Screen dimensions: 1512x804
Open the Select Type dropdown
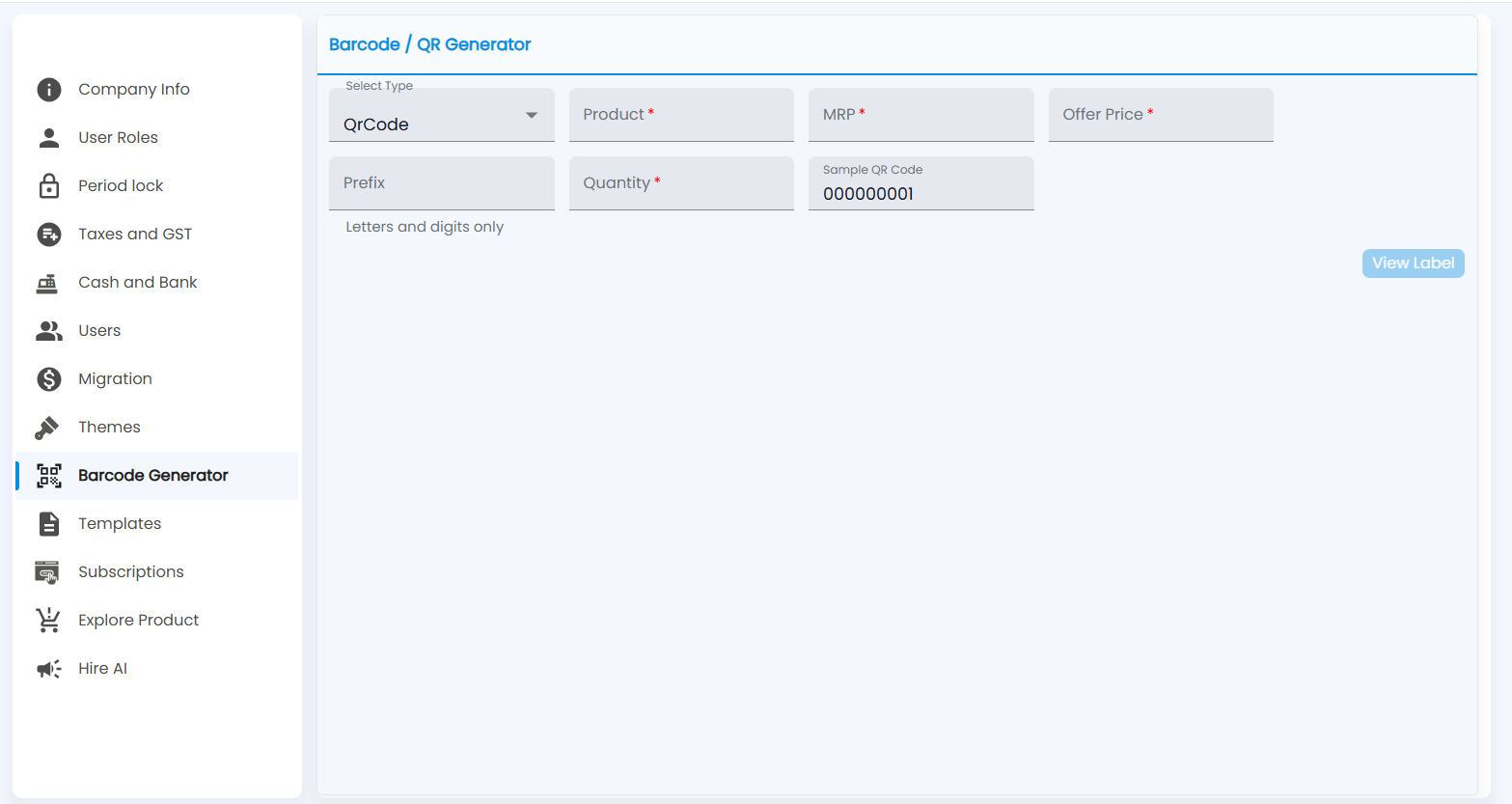[x=442, y=115]
